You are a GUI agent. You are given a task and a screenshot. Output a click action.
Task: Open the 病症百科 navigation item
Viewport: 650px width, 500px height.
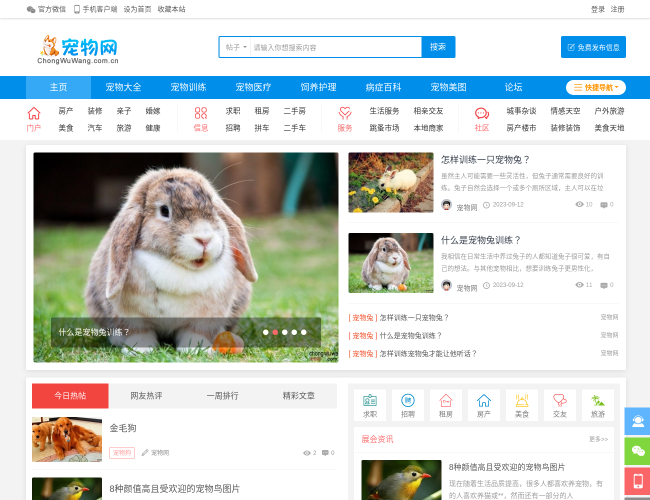[x=383, y=87]
